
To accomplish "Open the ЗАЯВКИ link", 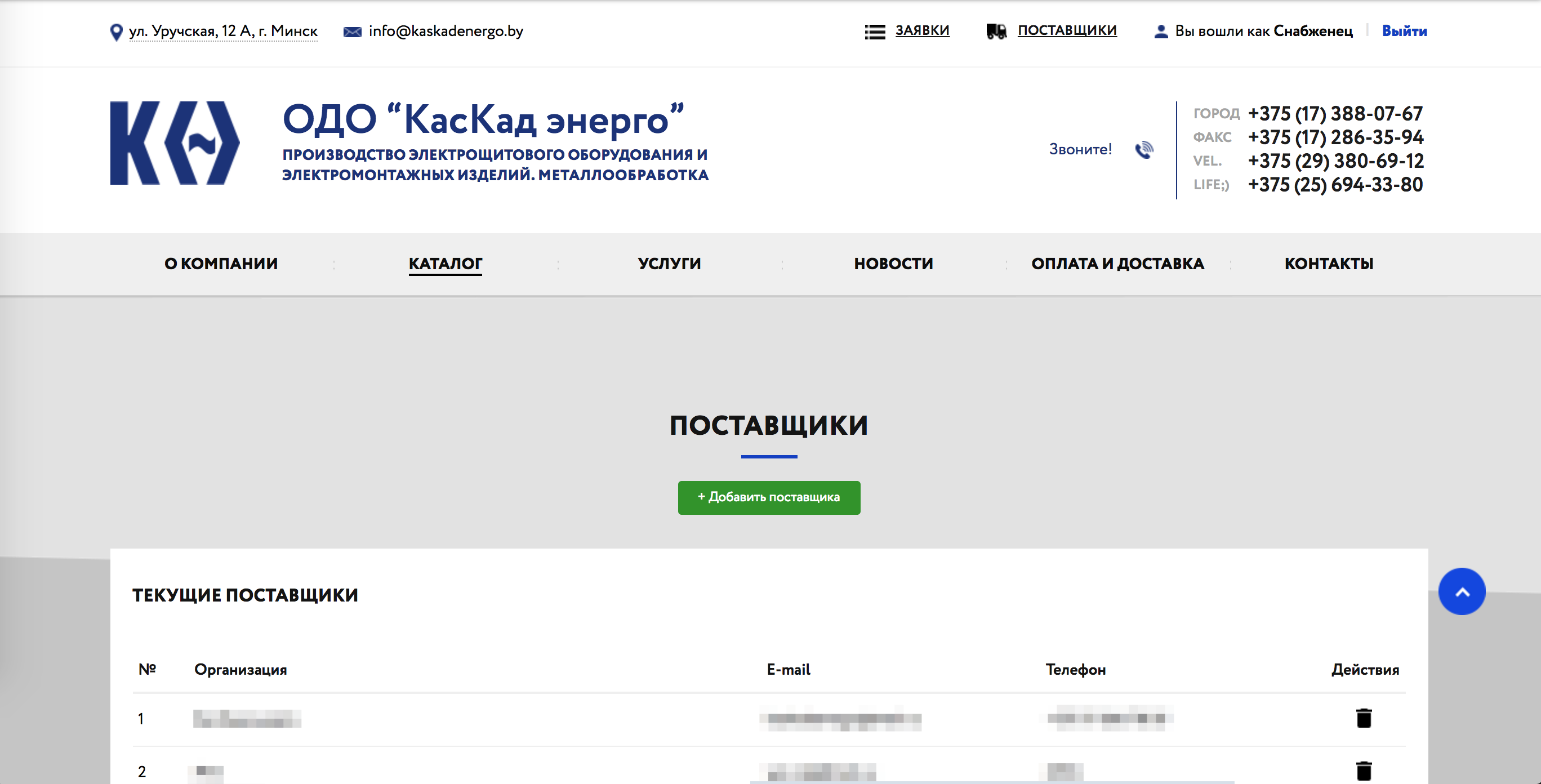I will [x=922, y=30].
